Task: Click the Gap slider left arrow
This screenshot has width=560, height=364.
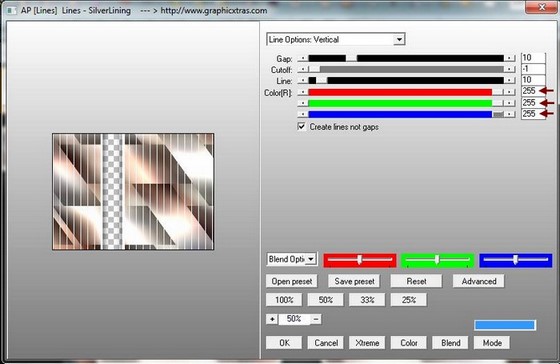Action: click(x=303, y=58)
